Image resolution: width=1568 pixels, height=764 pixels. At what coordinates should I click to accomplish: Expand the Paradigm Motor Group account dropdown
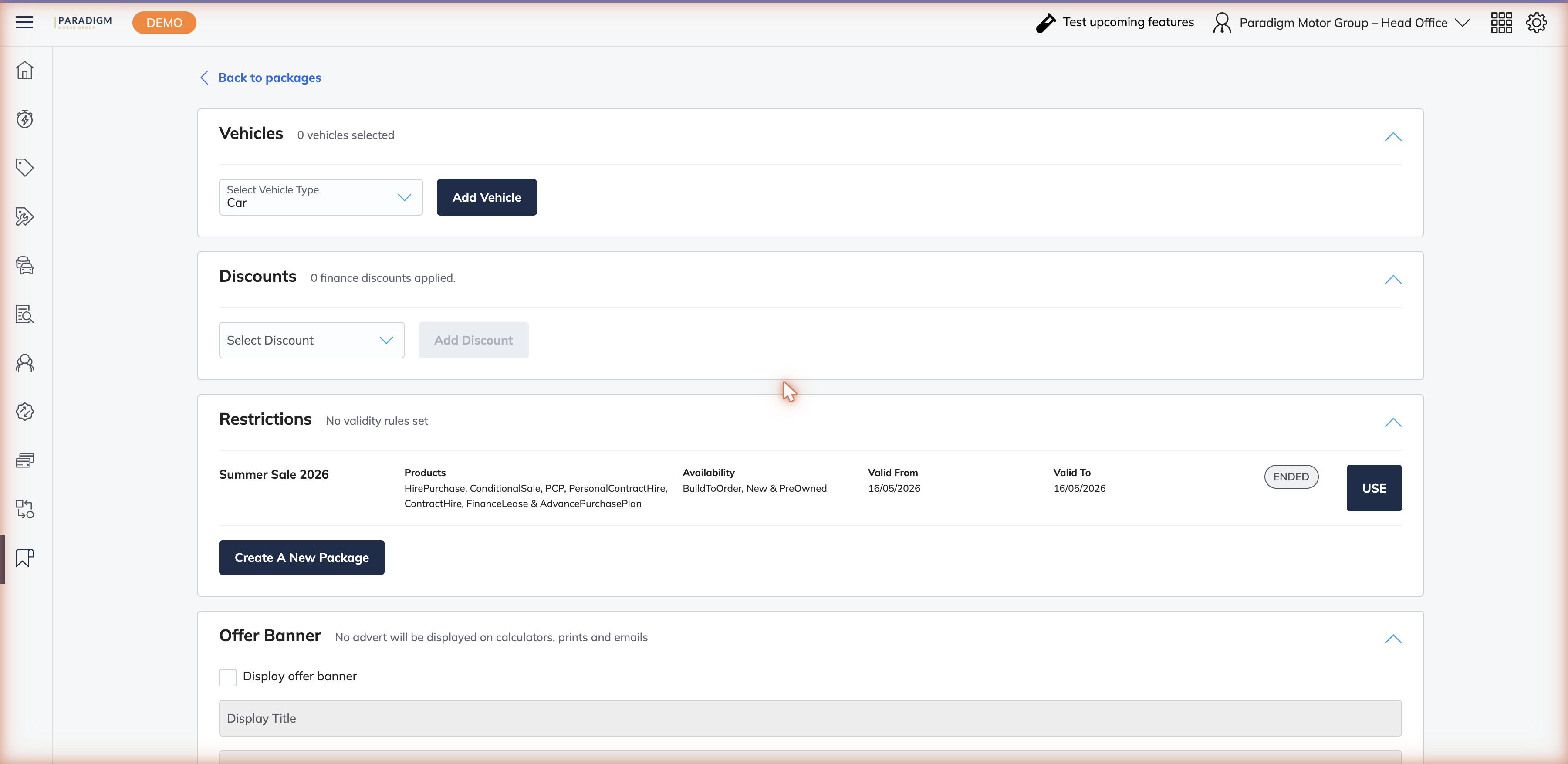click(1462, 23)
